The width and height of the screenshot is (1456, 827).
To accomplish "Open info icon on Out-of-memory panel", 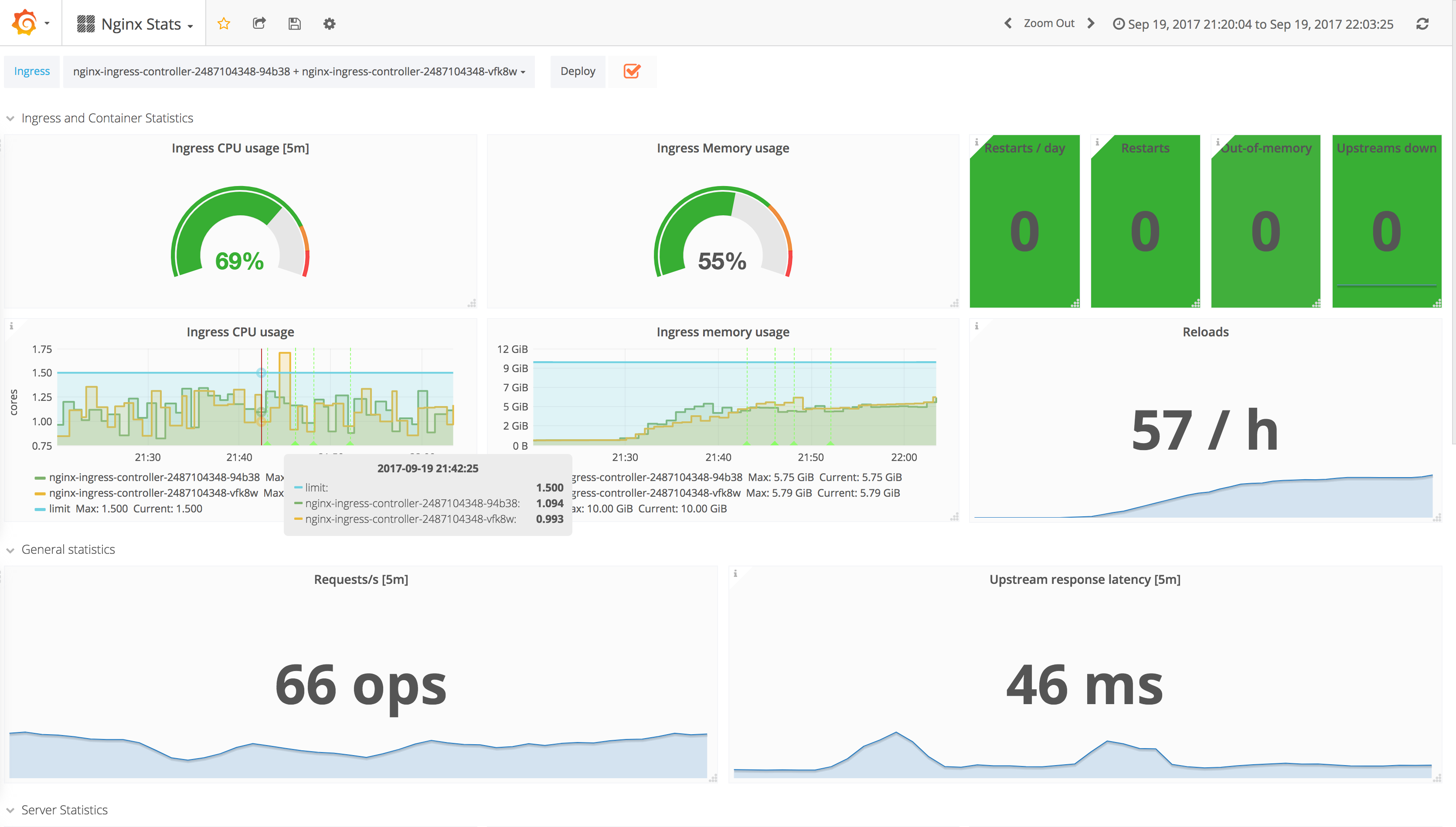I will [1218, 142].
